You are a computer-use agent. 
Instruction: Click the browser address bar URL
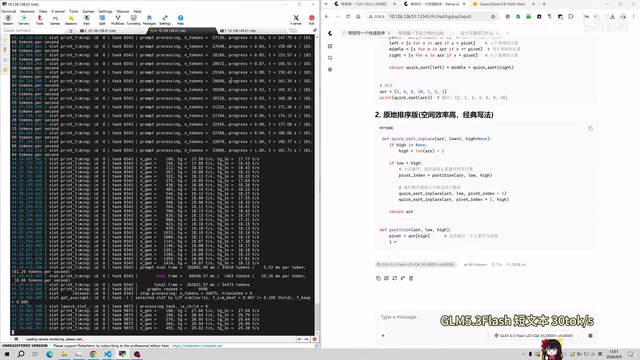pyautogui.click(x=430, y=17)
